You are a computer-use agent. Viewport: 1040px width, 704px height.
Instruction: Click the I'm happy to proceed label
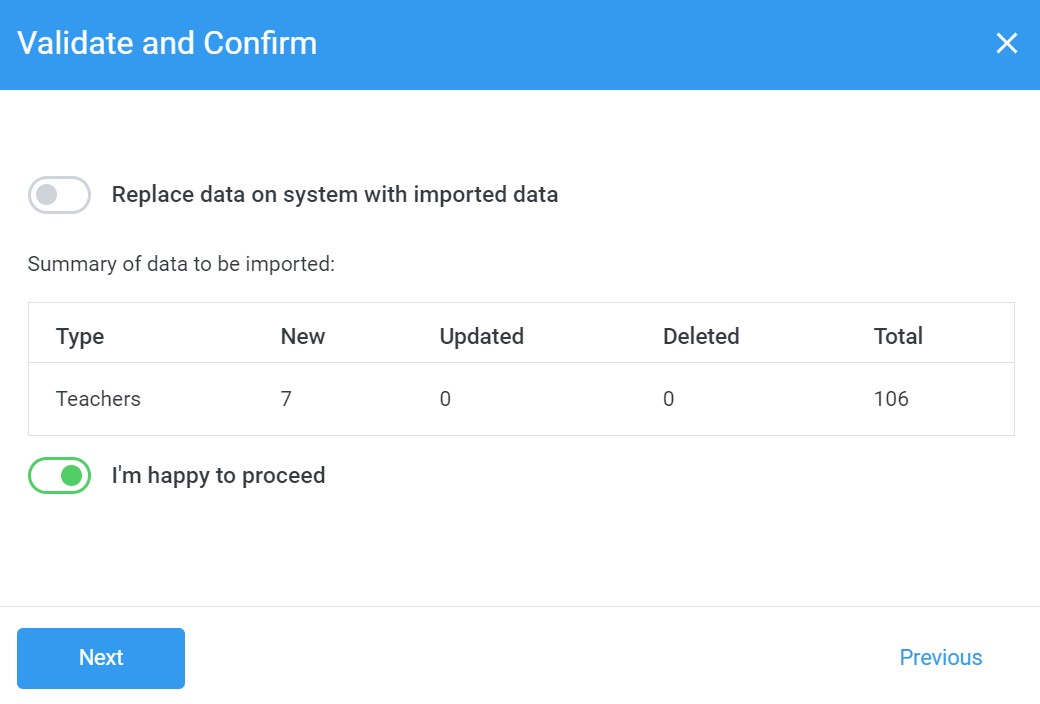pos(218,476)
